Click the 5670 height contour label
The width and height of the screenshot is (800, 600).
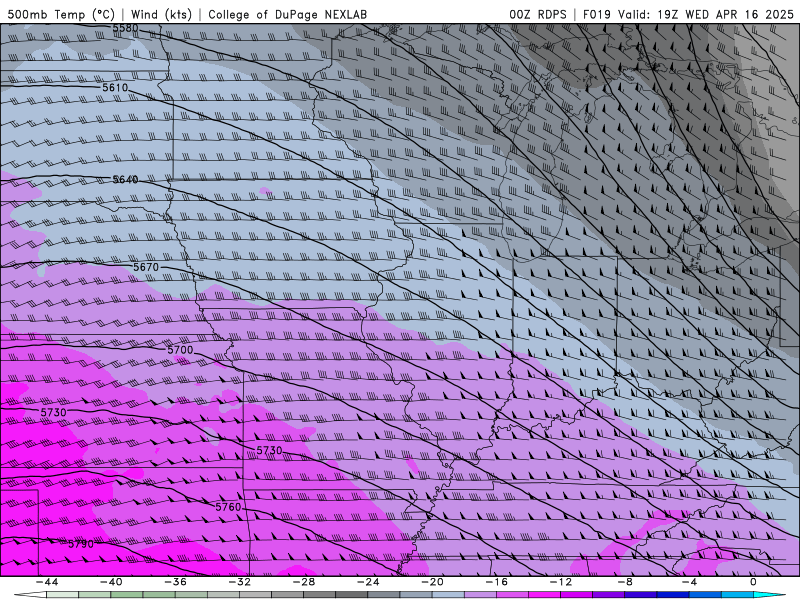coord(146,267)
